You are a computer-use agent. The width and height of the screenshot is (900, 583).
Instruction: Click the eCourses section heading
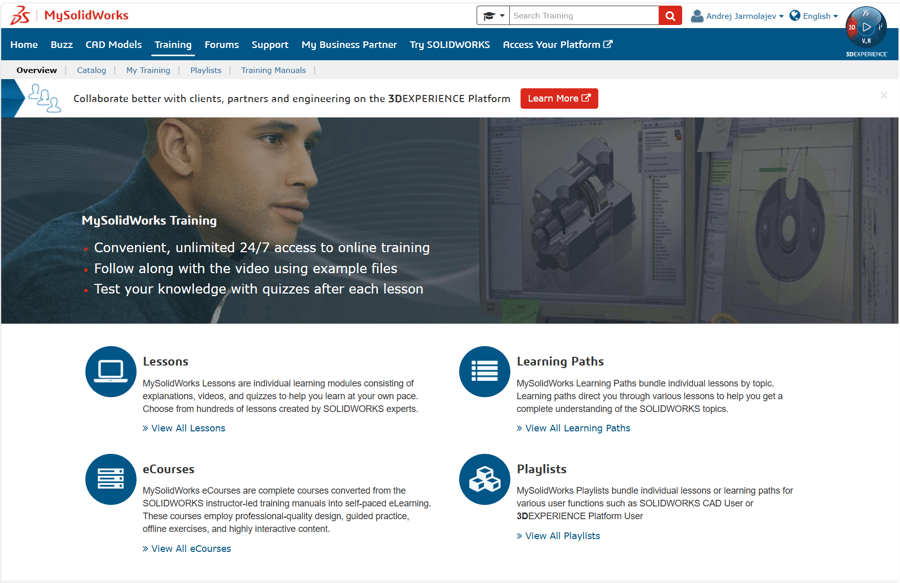pyautogui.click(x=169, y=469)
